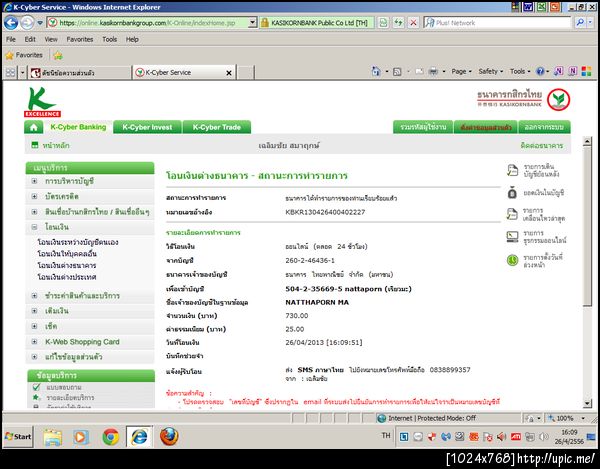Expand the บัตรเครดิต menu item
600x469 pixels.
pos(34,196)
